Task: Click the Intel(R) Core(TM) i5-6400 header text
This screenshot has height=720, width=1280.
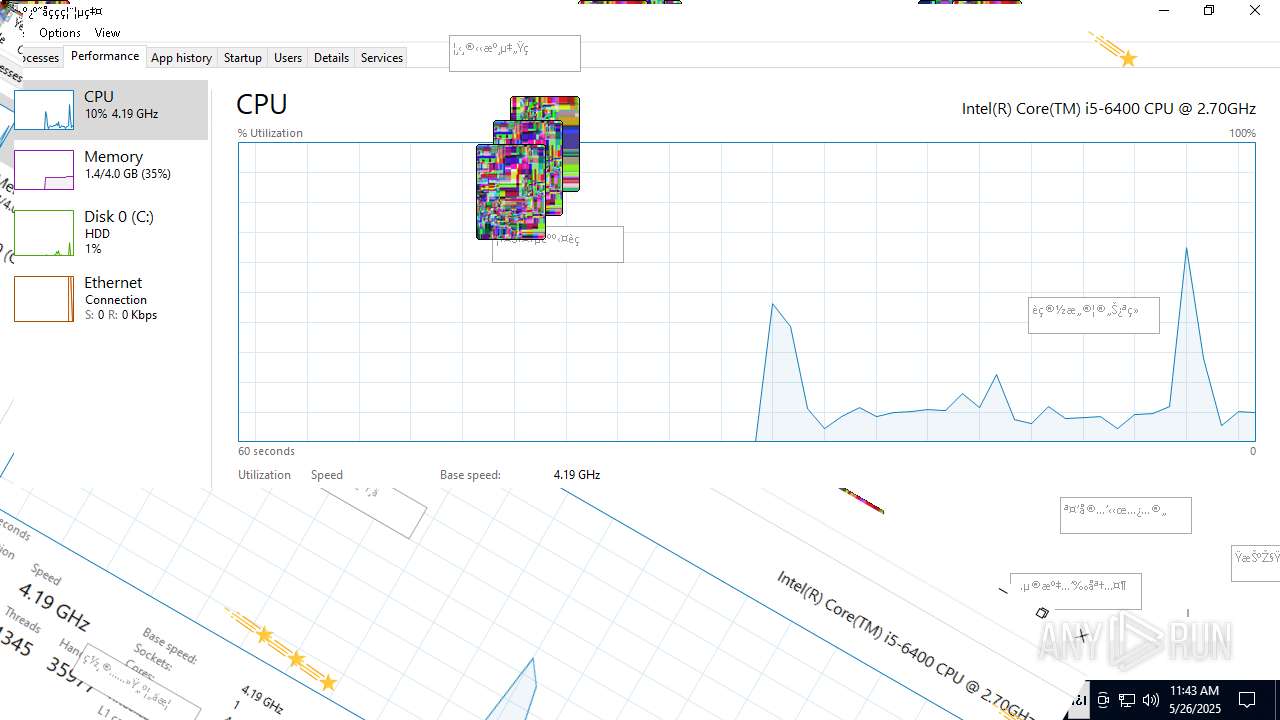Action: tap(1108, 108)
